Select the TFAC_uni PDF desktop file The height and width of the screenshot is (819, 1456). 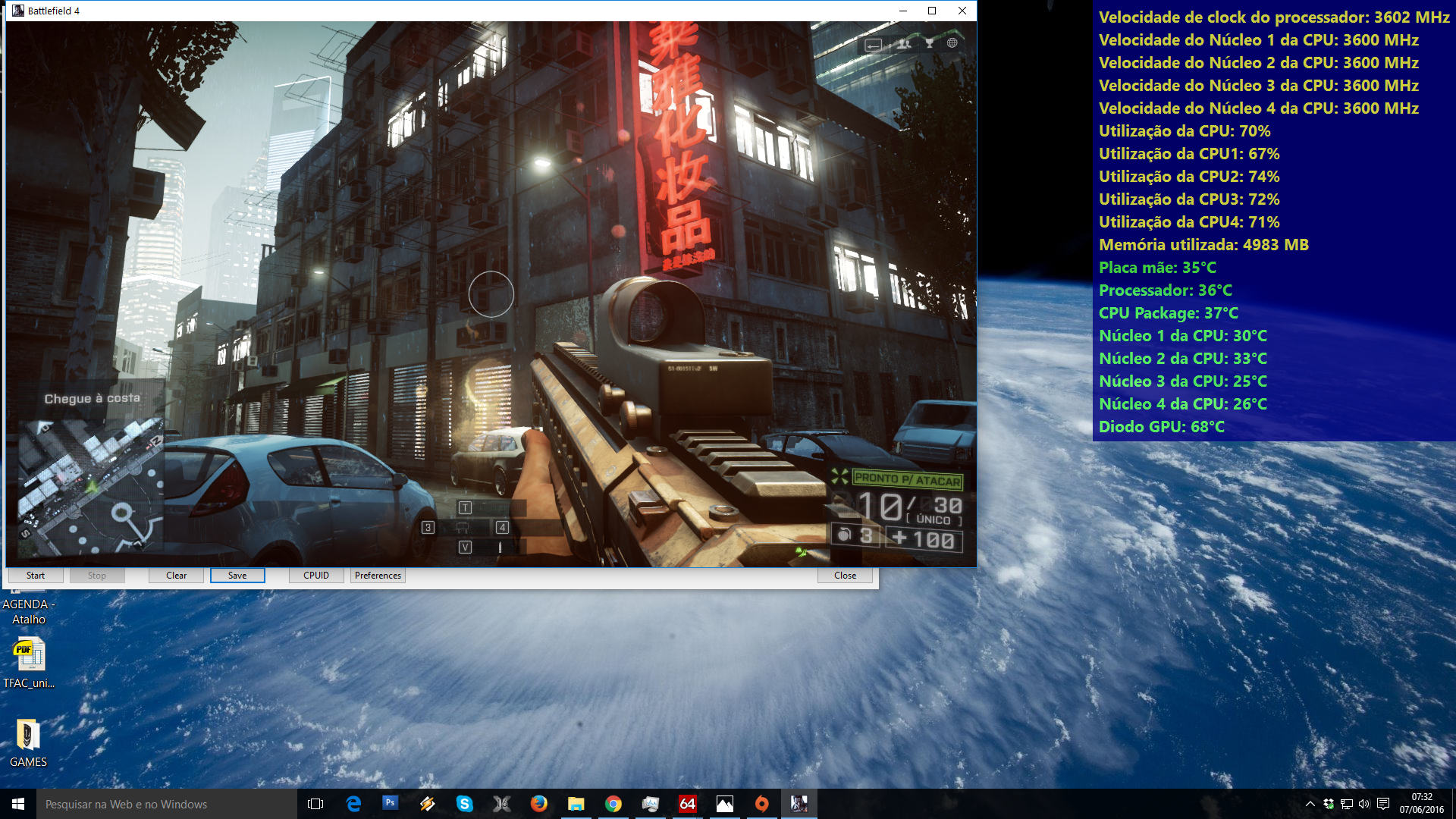tap(29, 663)
